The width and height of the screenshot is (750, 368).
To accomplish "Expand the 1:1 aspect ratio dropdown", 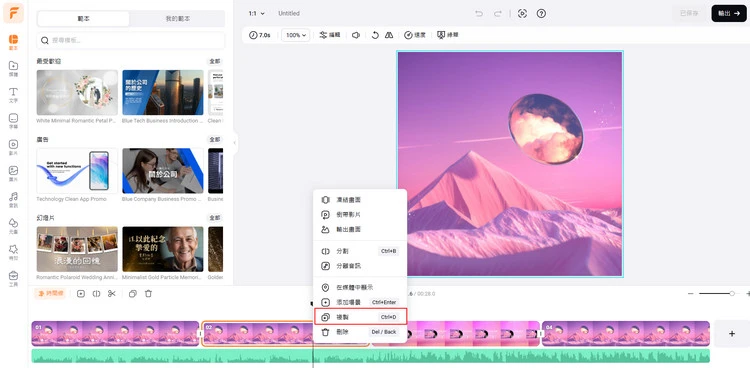I will pos(256,13).
